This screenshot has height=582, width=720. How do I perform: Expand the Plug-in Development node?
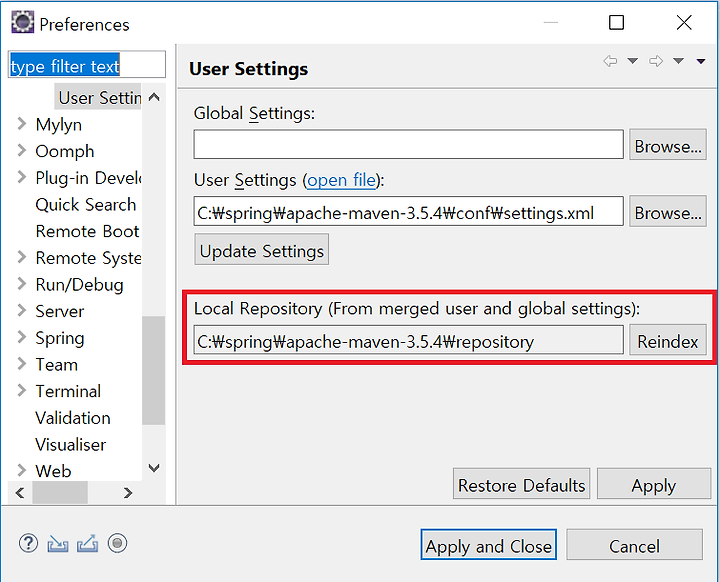[x=21, y=177]
